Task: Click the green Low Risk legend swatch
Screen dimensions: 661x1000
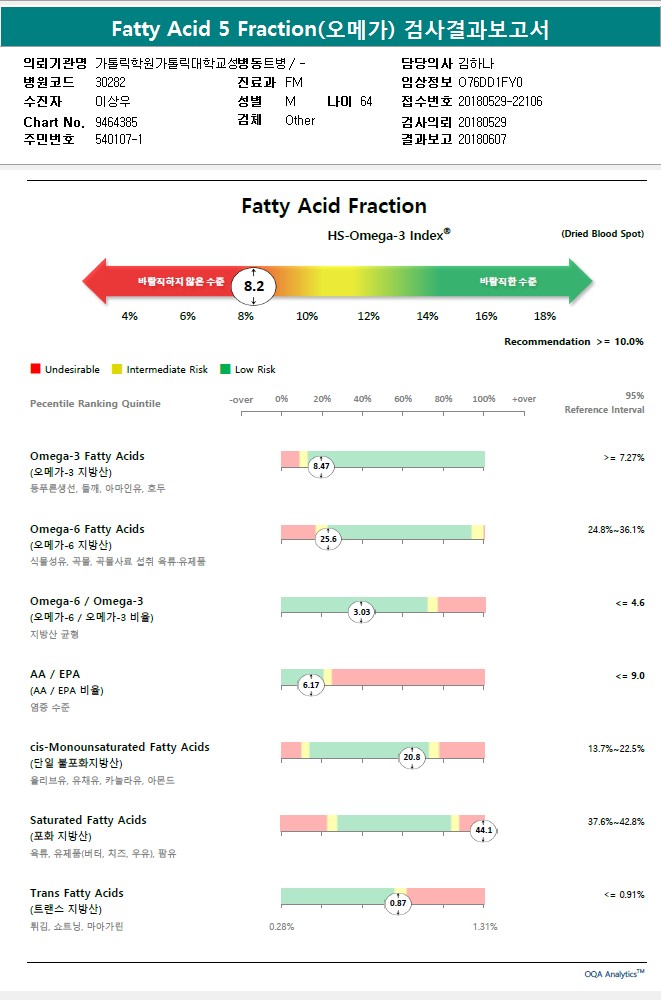Action: [x=226, y=369]
